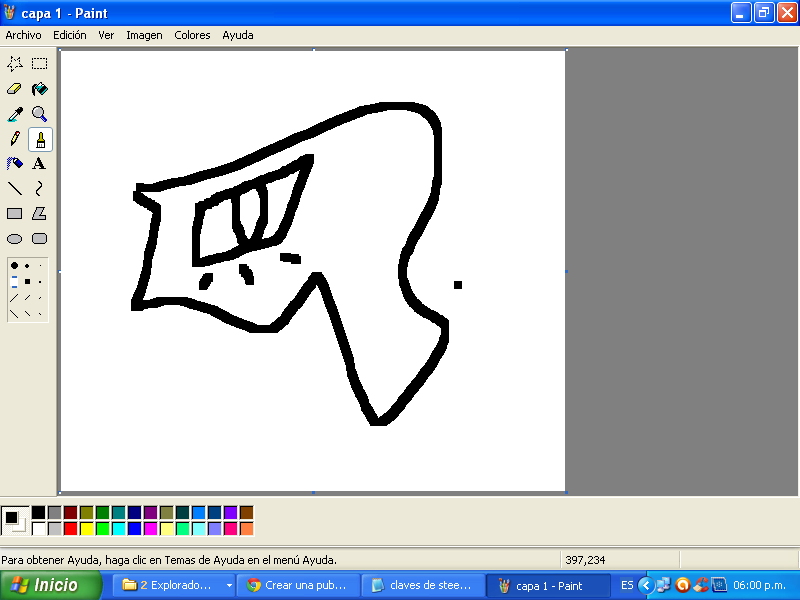The image size is (800, 600).
Task: Open the Edición menu
Action: (x=70, y=35)
